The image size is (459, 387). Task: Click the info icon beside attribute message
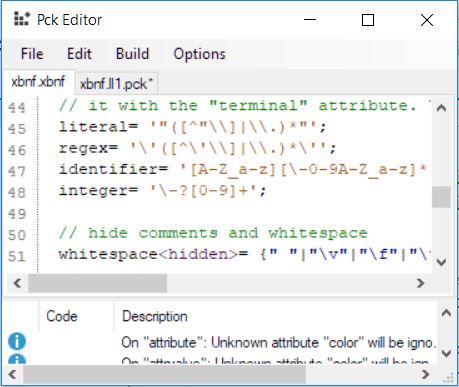[x=16, y=341]
